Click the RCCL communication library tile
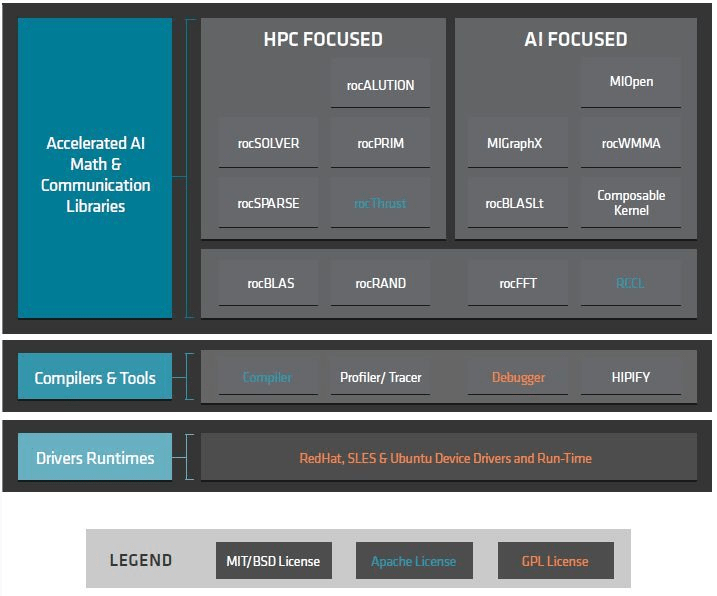 pos(631,283)
